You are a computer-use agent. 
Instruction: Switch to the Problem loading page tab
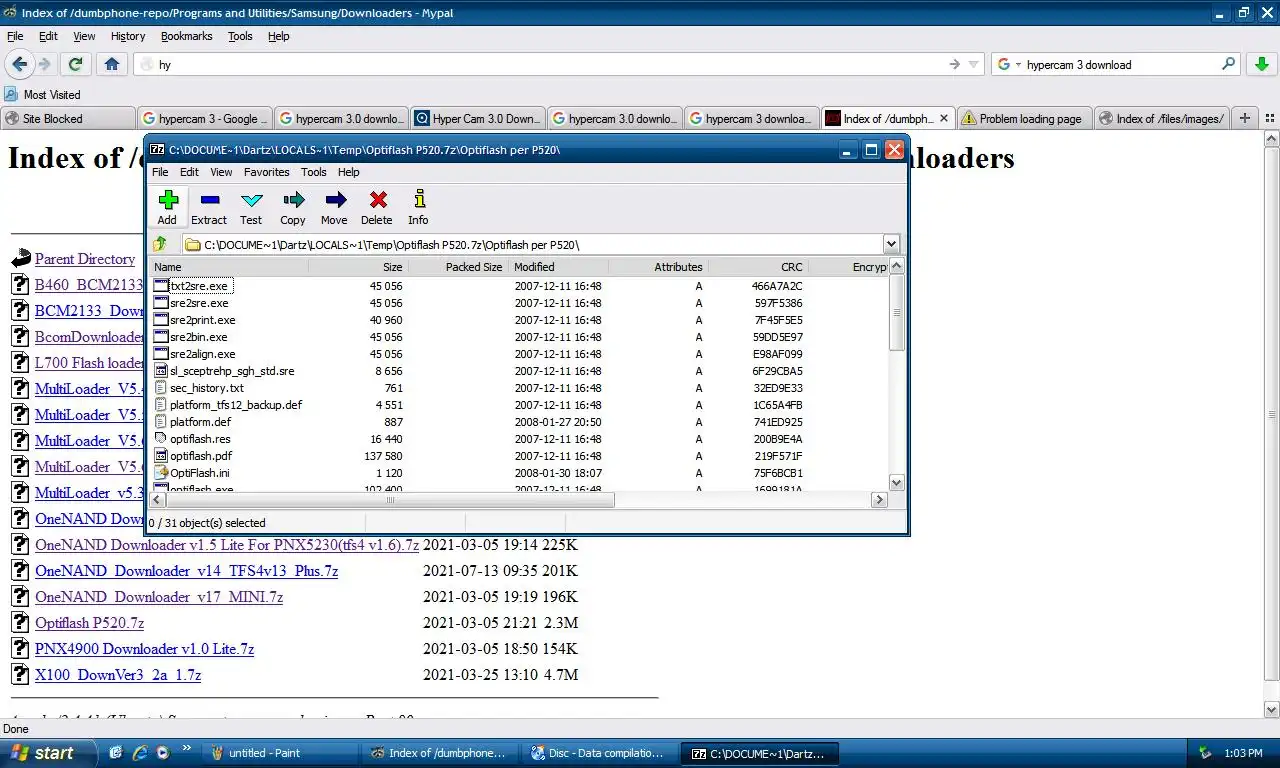pos(1023,118)
